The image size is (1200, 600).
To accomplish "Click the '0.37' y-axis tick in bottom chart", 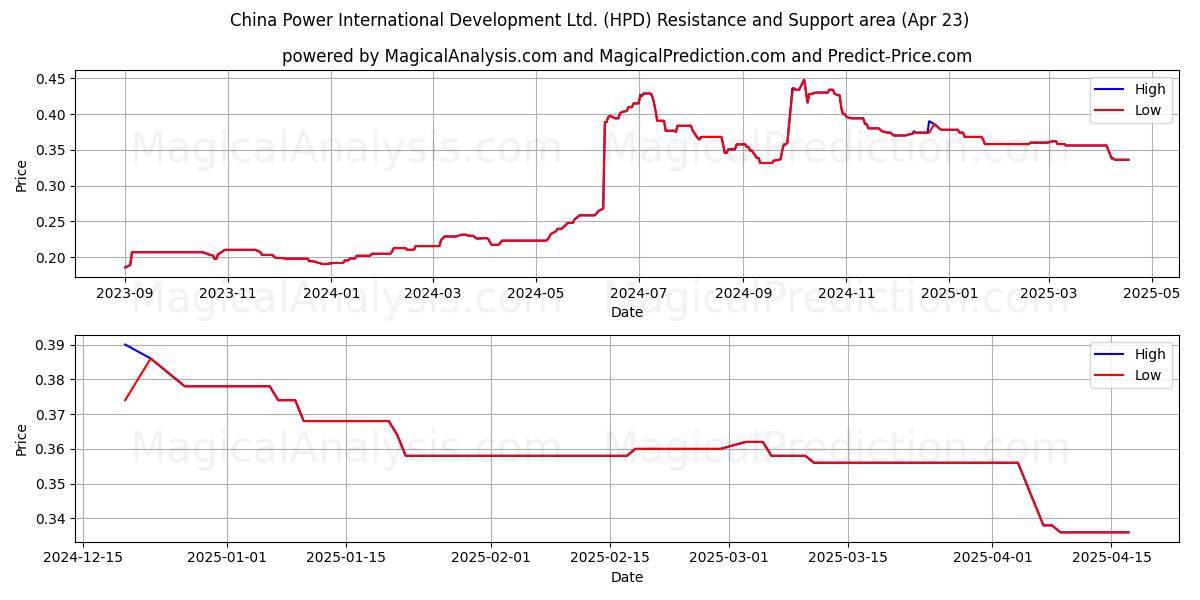I will click(50, 415).
